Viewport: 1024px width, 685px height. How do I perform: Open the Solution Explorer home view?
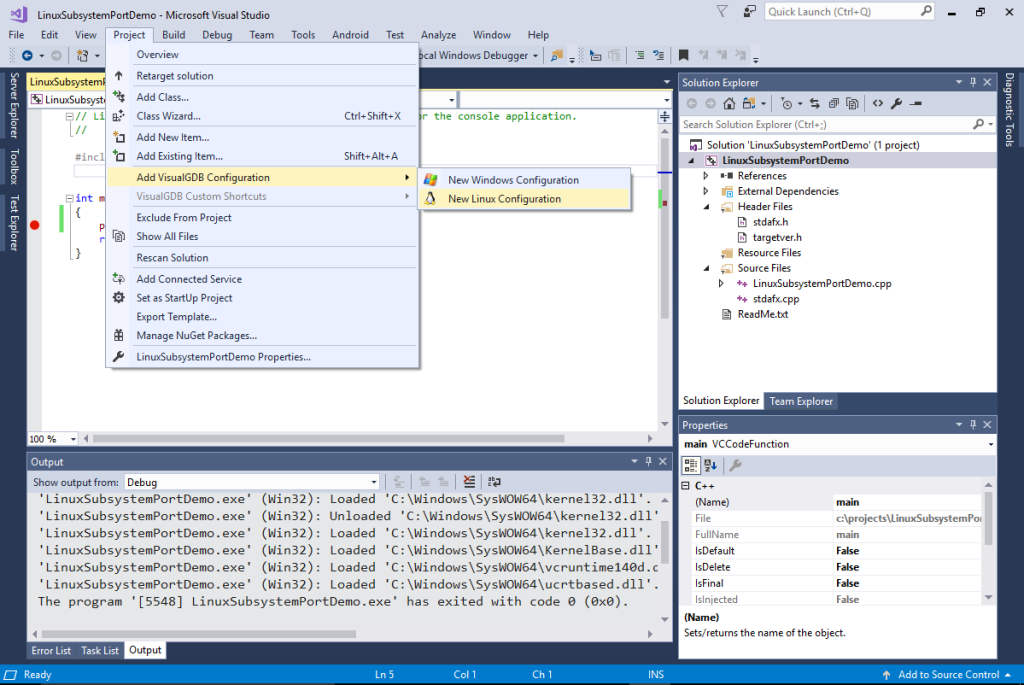tap(728, 103)
